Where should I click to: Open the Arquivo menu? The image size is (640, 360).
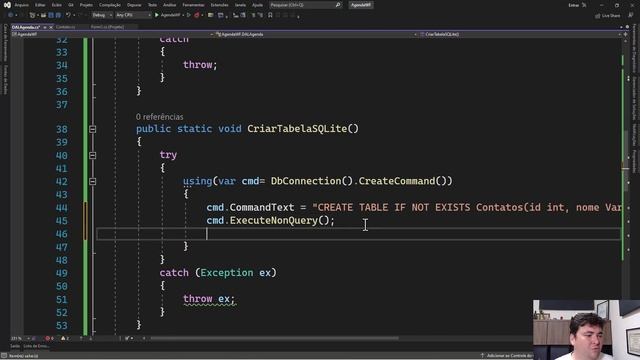point(22,5)
